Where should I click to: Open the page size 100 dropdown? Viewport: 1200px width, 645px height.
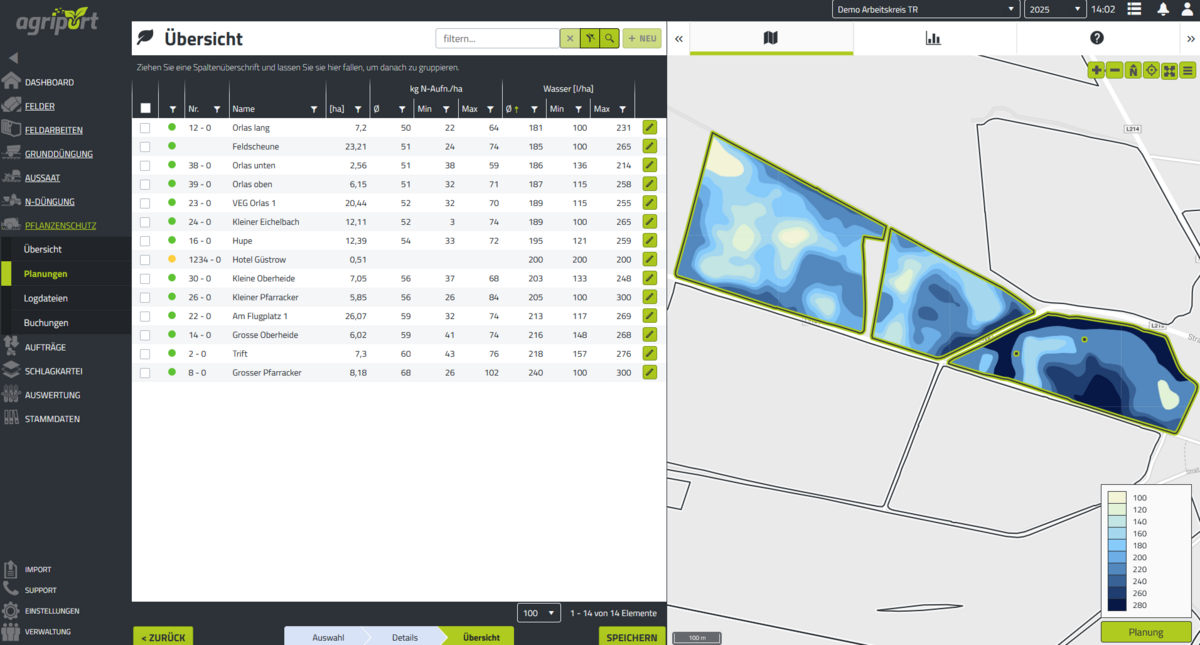pyautogui.click(x=539, y=613)
